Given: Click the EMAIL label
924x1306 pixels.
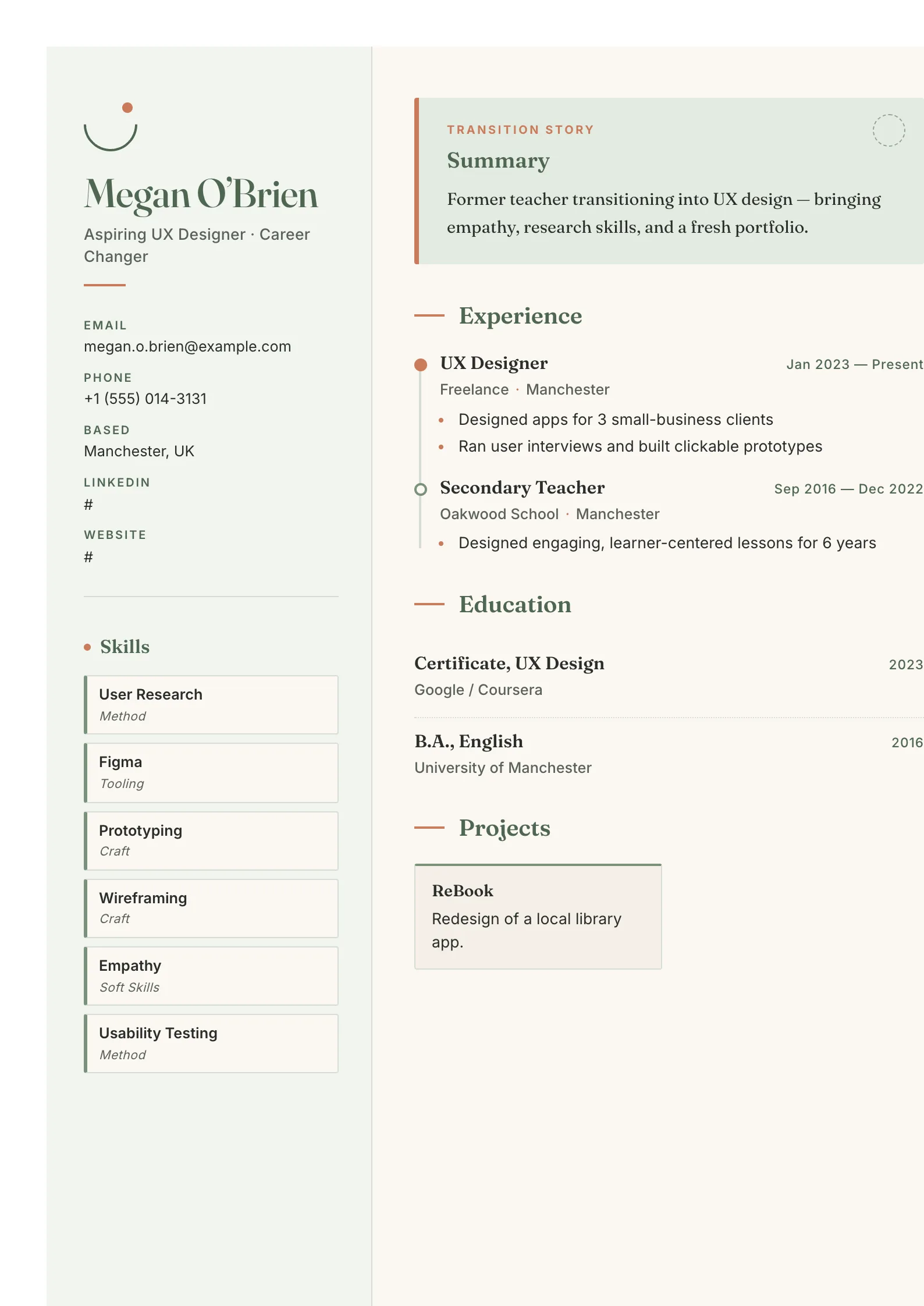Looking at the screenshot, I should 105,325.
